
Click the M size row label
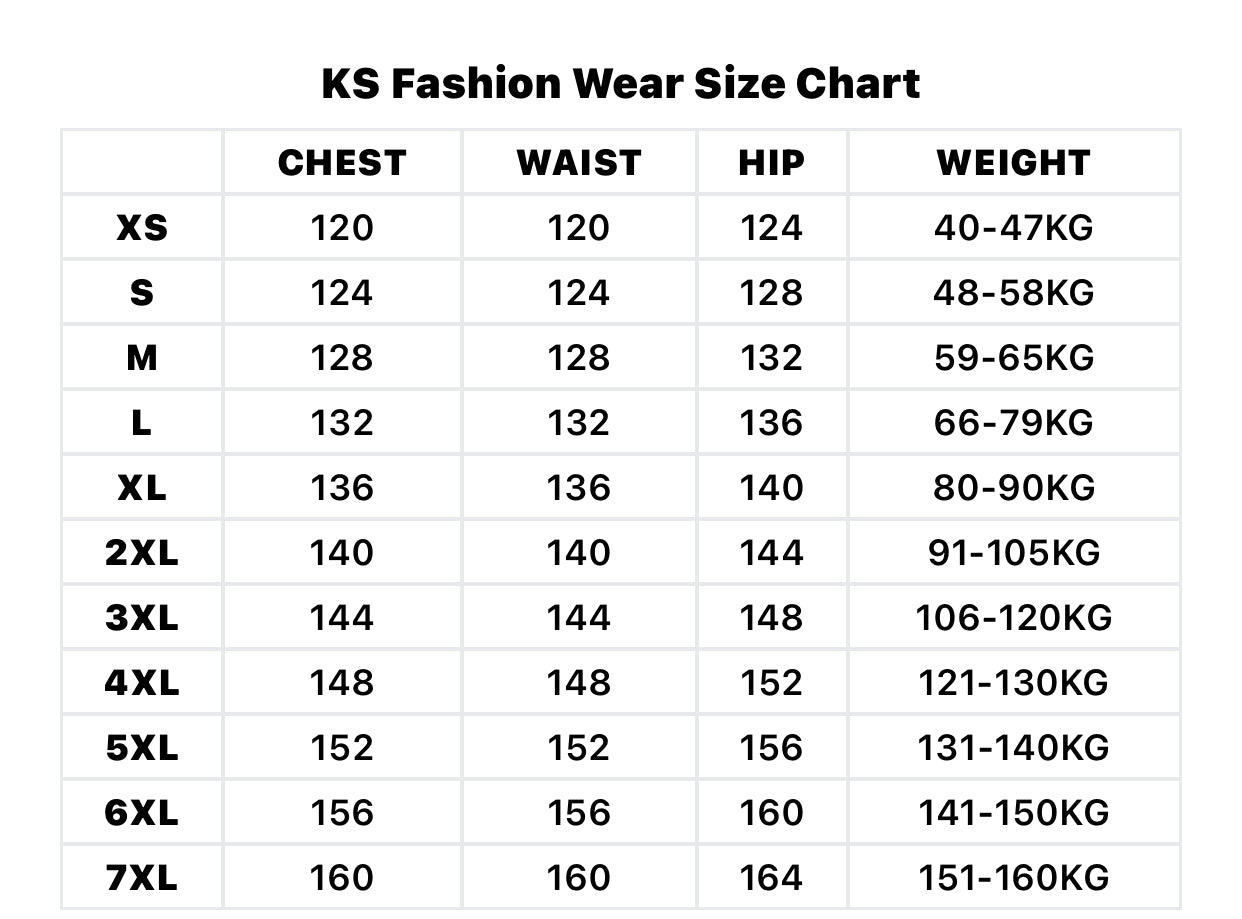point(142,358)
